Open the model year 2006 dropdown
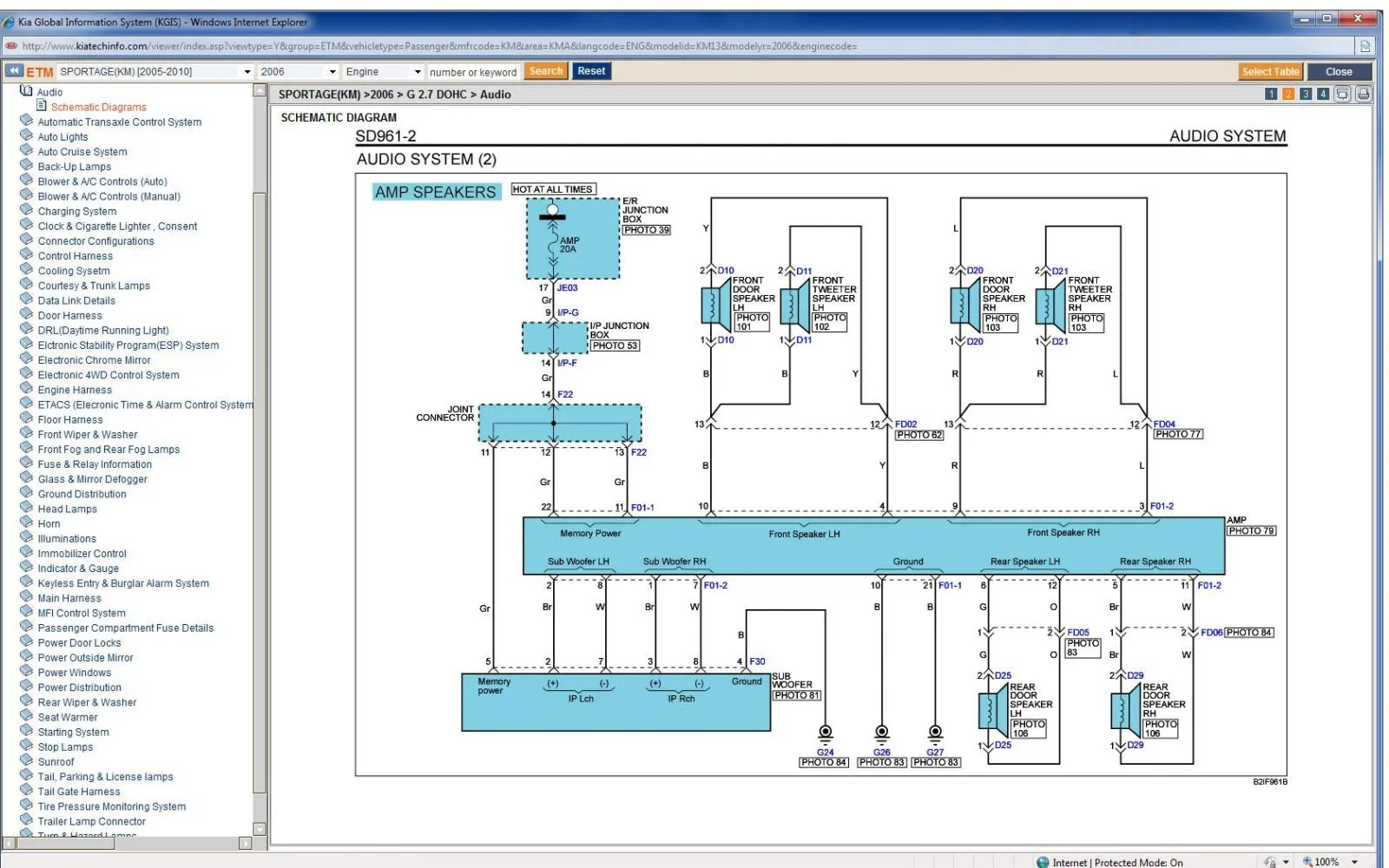Image resolution: width=1389 pixels, height=868 pixels. pos(298,71)
